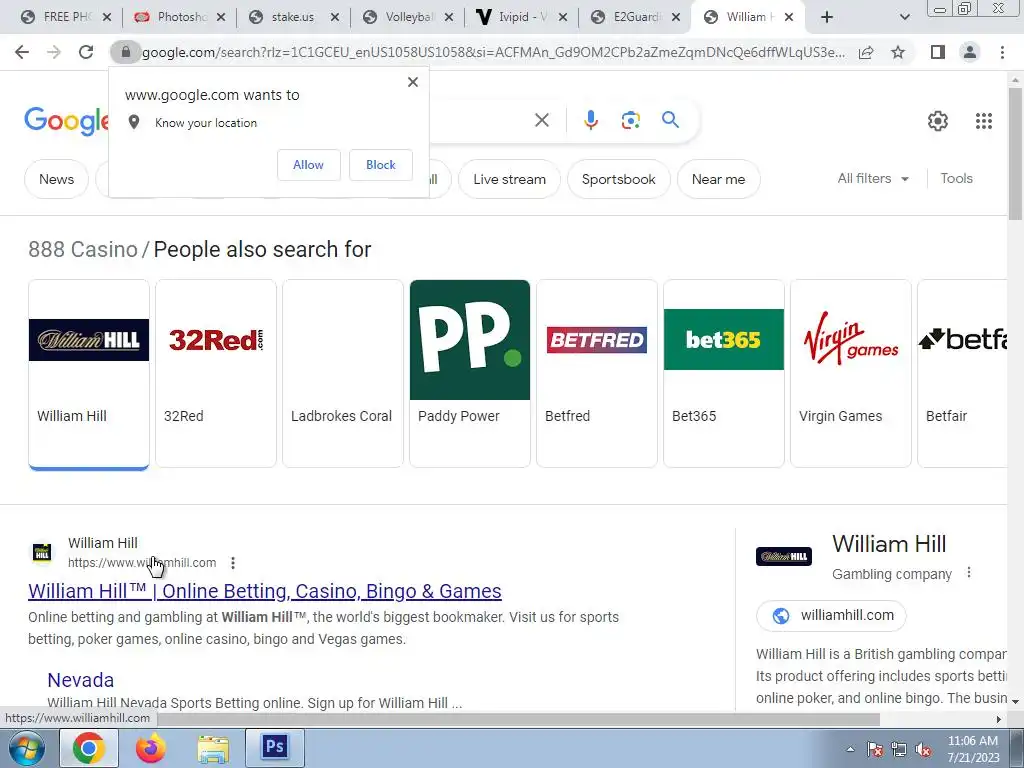The width and height of the screenshot is (1024, 768).
Task: Bookmark this page with star icon
Action: click(x=898, y=52)
